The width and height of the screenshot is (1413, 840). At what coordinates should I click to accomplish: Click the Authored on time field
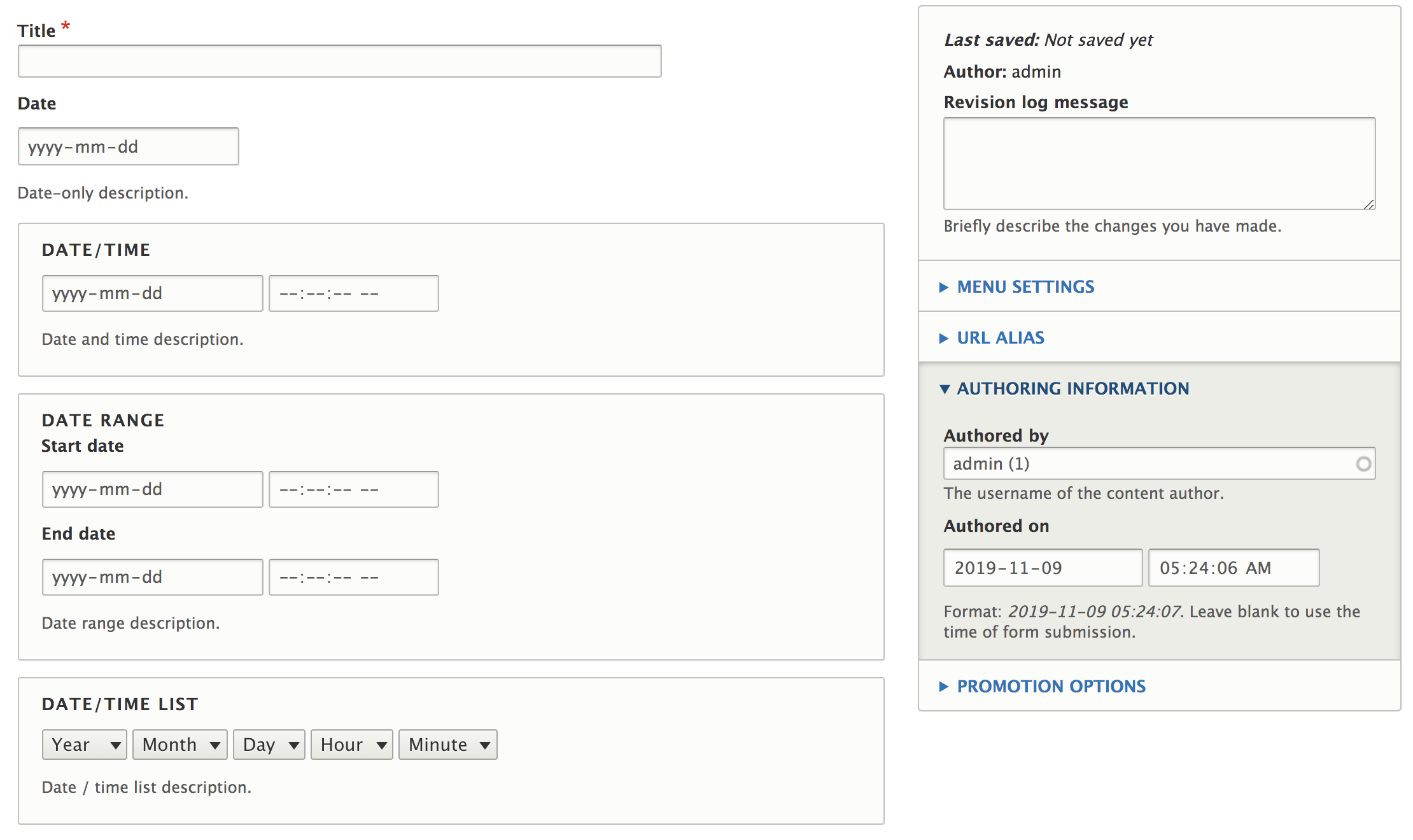(1233, 567)
